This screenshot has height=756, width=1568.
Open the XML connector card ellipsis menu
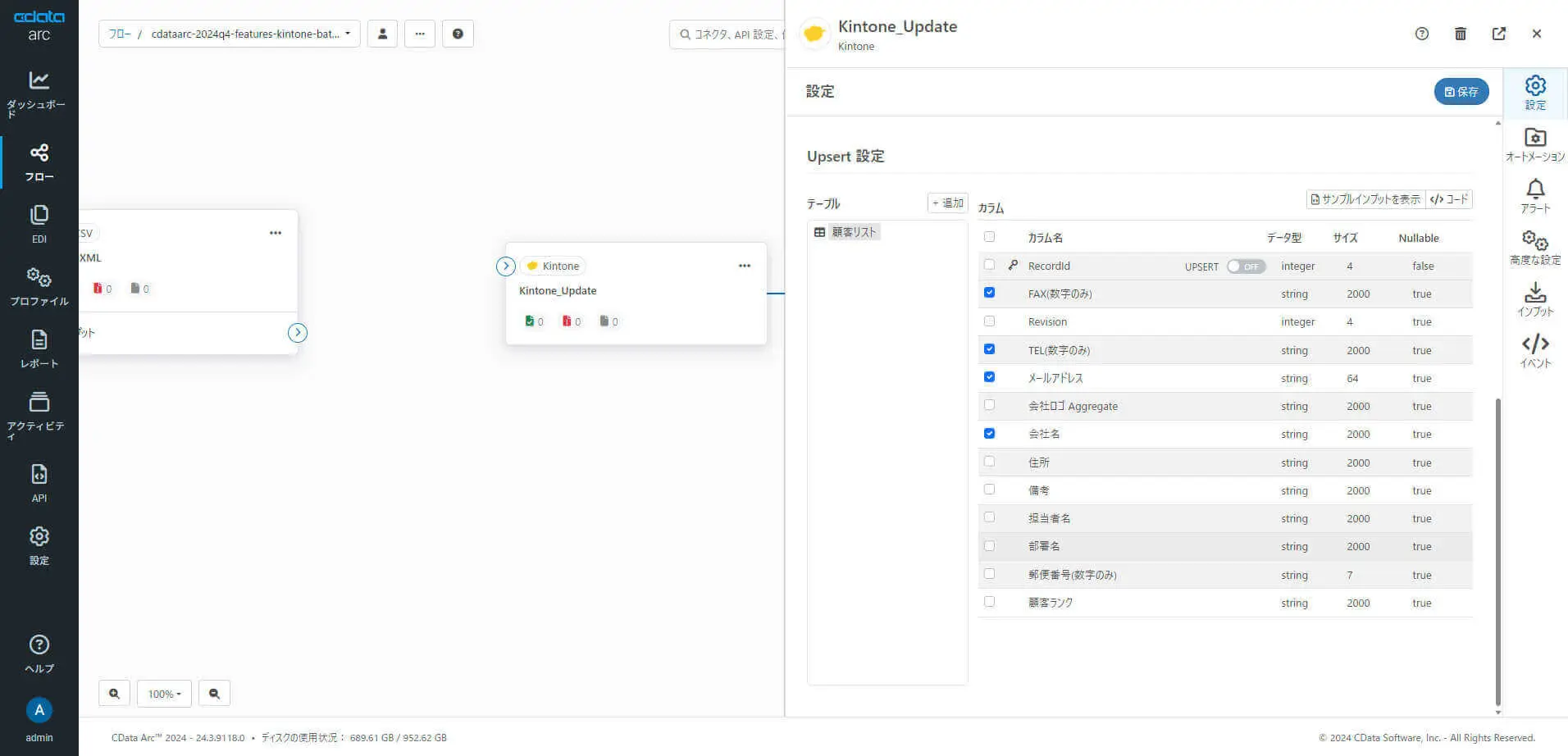click(276, 233)
